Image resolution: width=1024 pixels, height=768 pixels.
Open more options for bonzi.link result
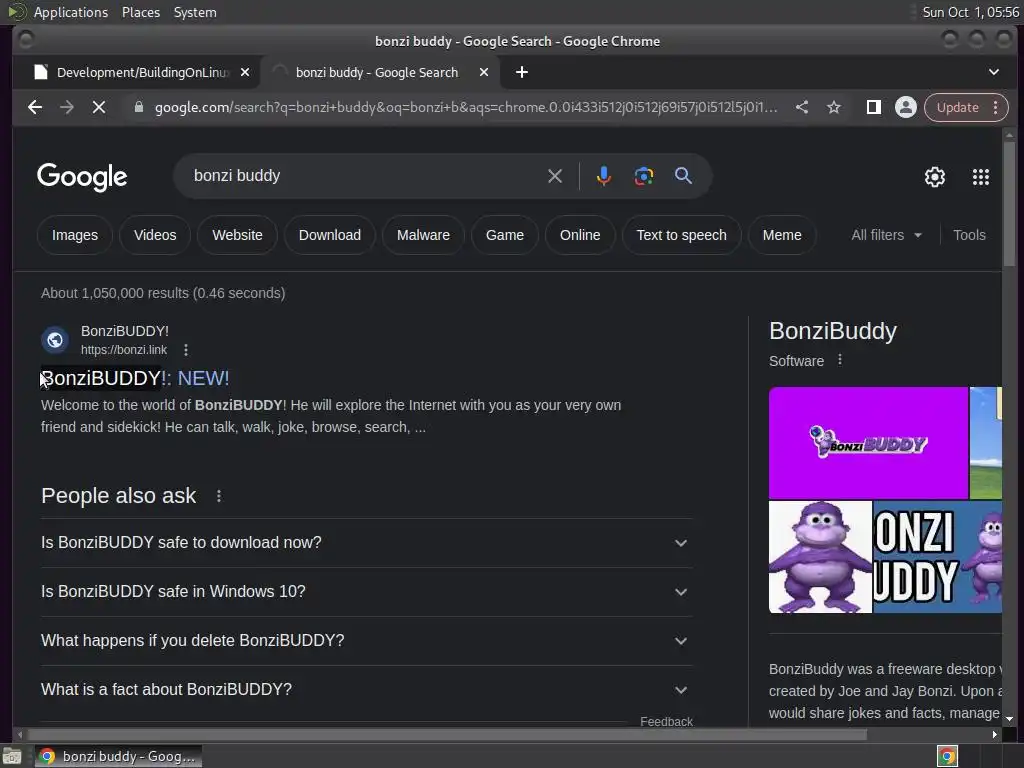tap(186, 350)
